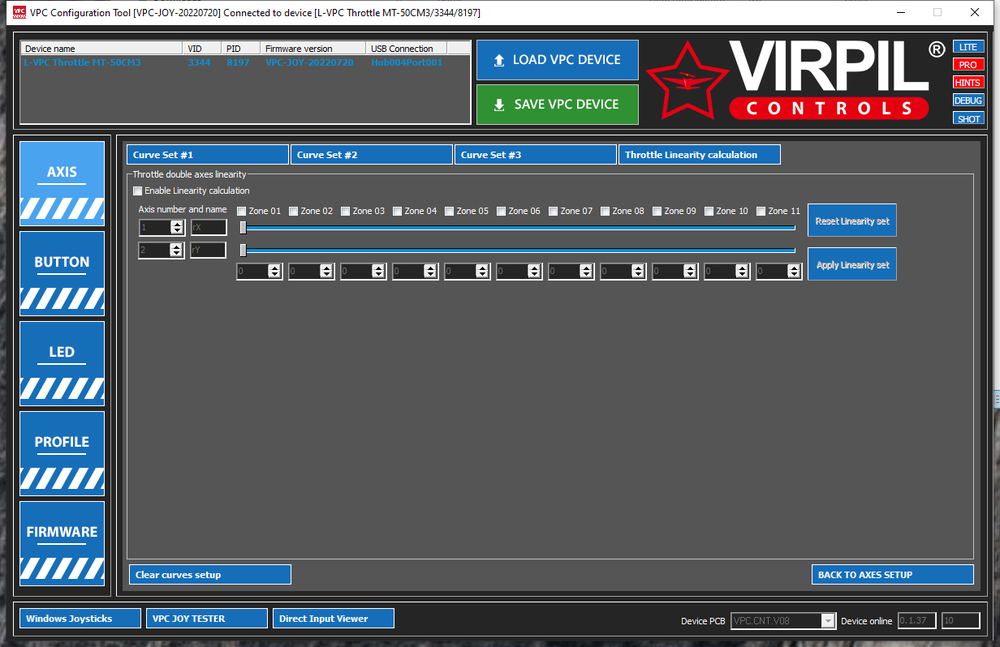Click Reset Linearity set button
The image size is (1000, 647).
[852, 221]
